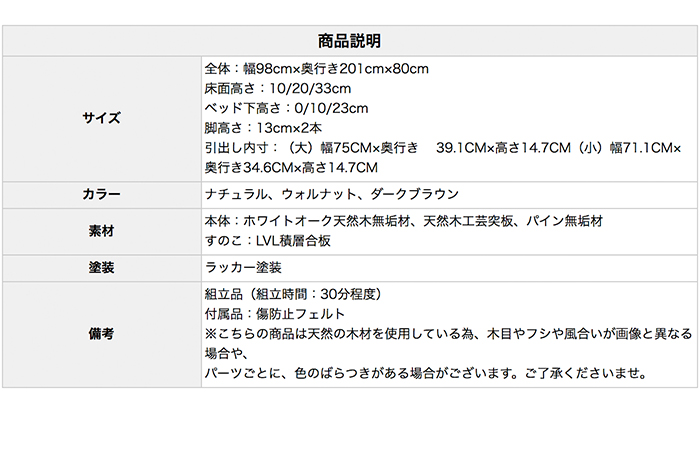Click the 商品説明 table header

click(349, 42)
